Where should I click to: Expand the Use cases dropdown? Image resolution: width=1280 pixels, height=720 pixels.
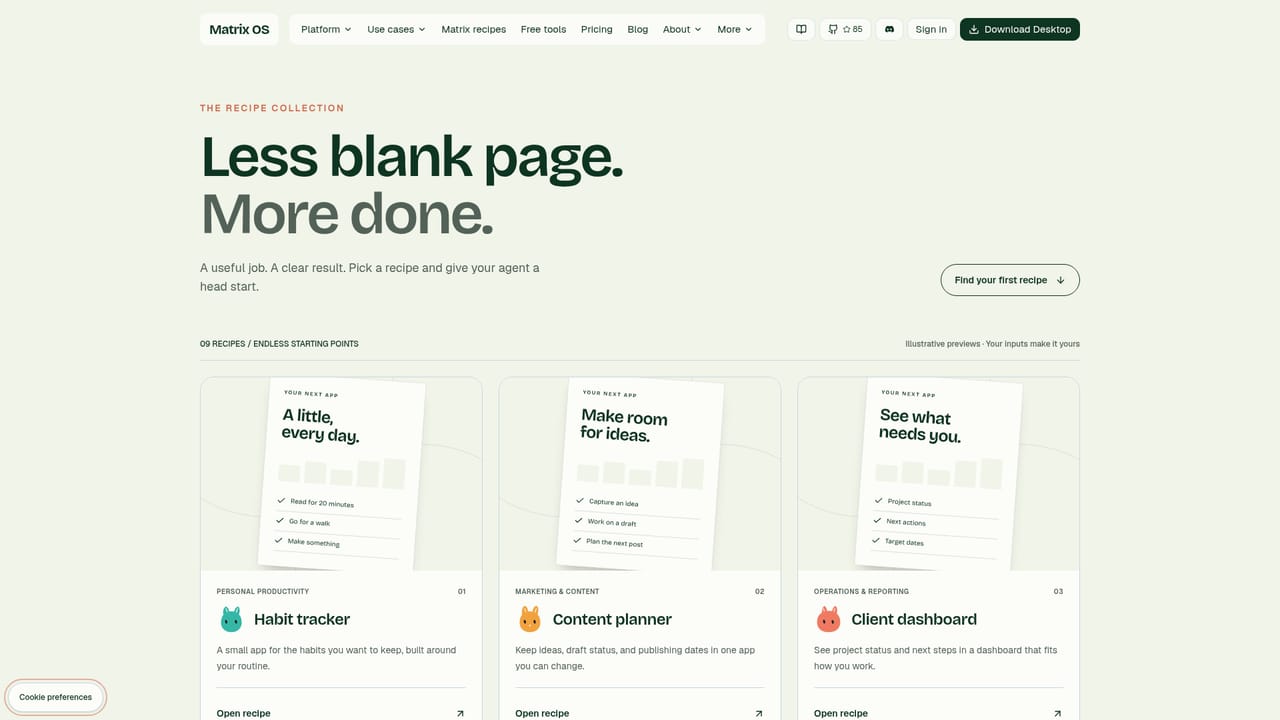click(x=396, y=29)
